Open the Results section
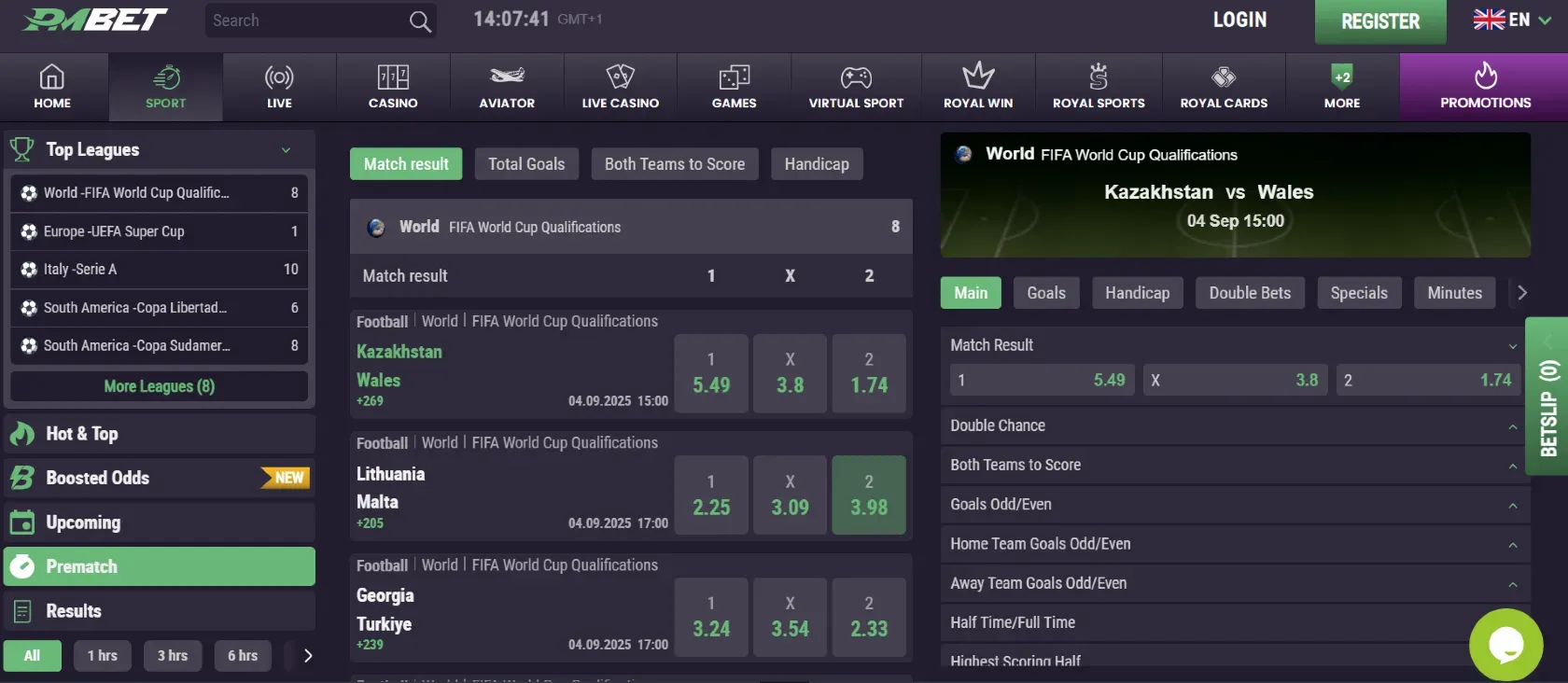This screenshot has height=683, width=1568. [160, 611]
